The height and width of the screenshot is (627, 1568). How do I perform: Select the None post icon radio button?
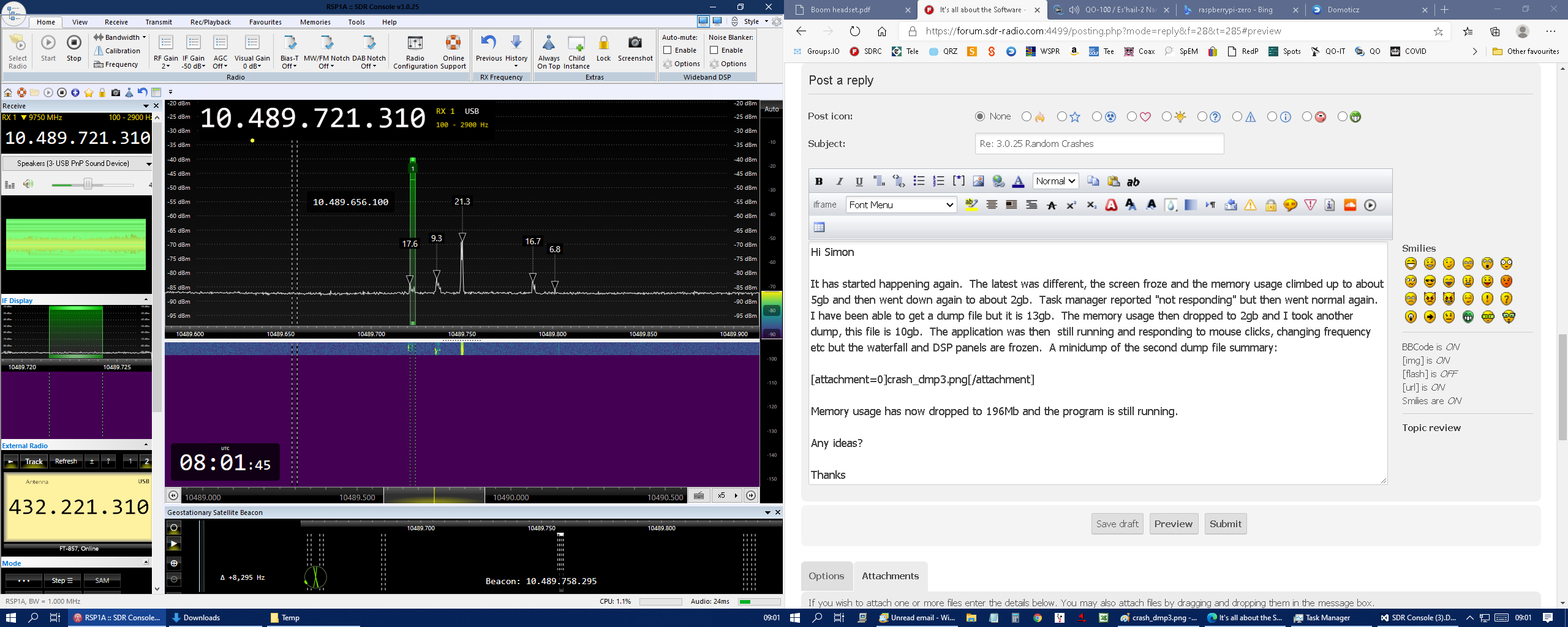(980, 116)
